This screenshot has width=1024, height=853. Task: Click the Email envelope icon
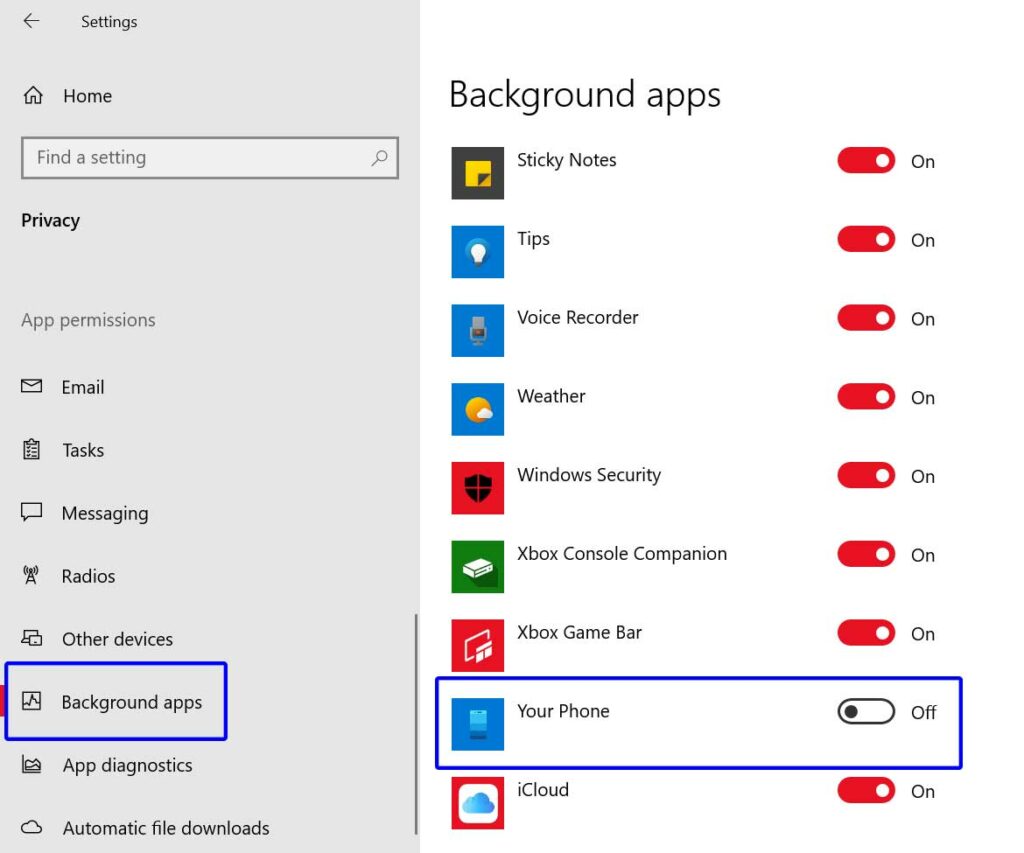coord(31,386)
